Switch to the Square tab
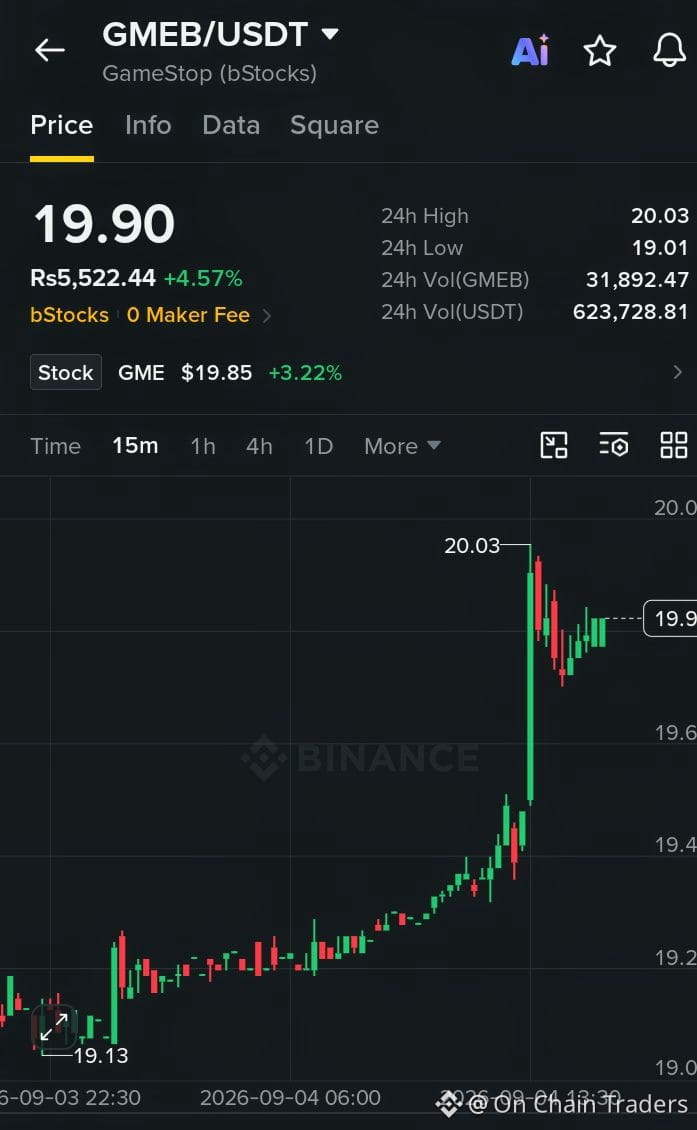Image resolution: width=697 pixels, height=1130 pixels. tap(334, 125)
